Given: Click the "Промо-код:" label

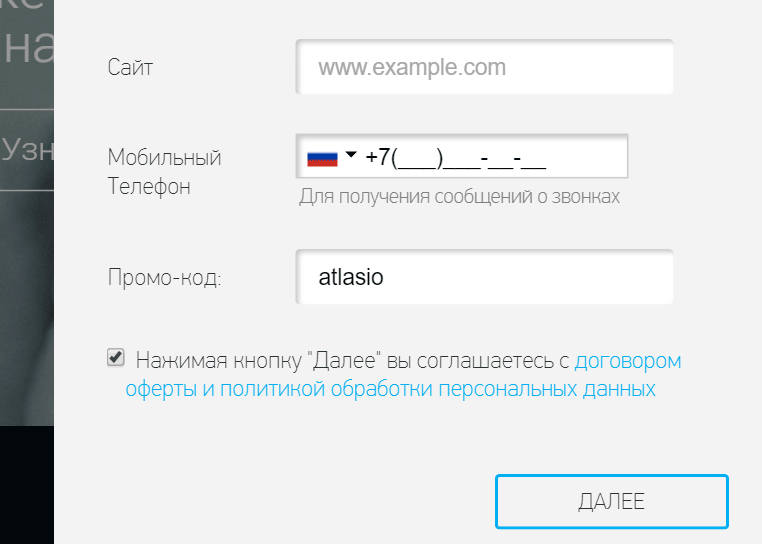Looking at the screenshot, I should tap(164, 277).
